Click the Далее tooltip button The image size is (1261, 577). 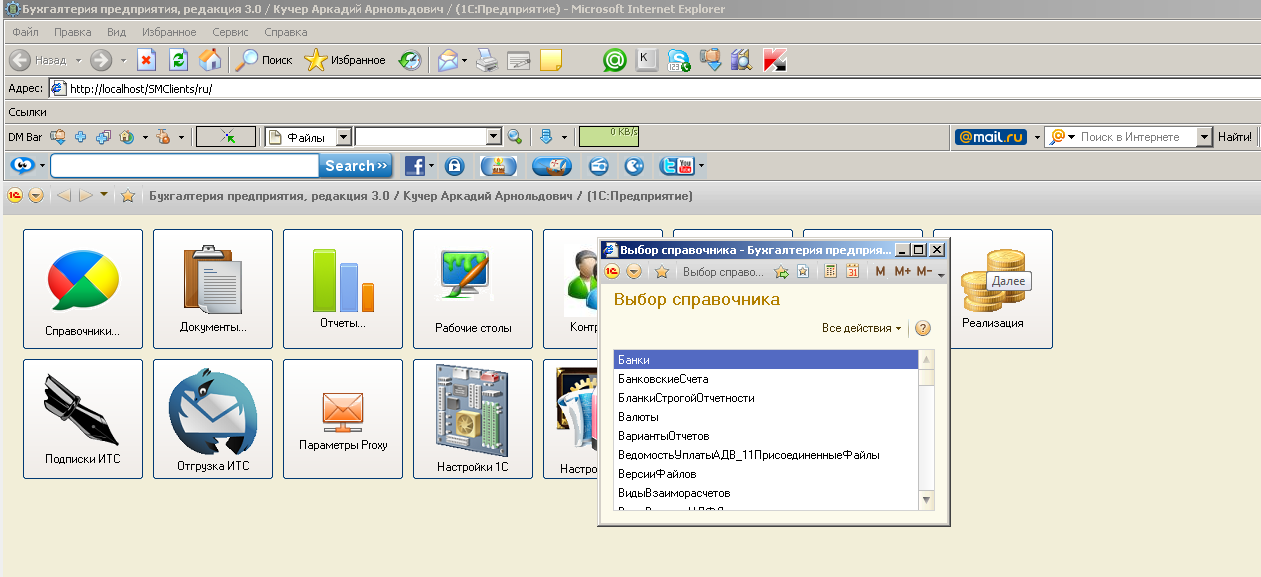(x=1007, y=283)
